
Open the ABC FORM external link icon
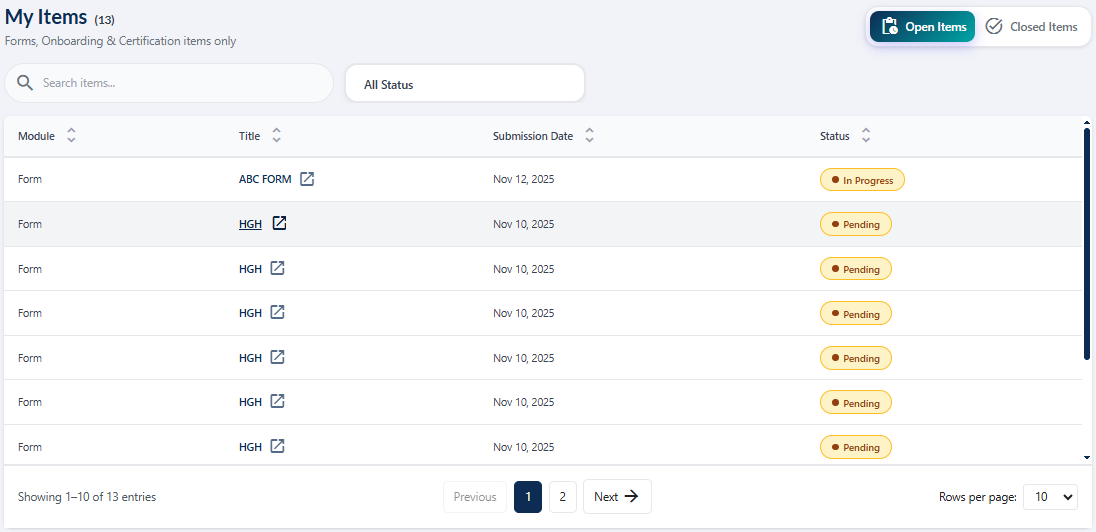coord(308,179)
